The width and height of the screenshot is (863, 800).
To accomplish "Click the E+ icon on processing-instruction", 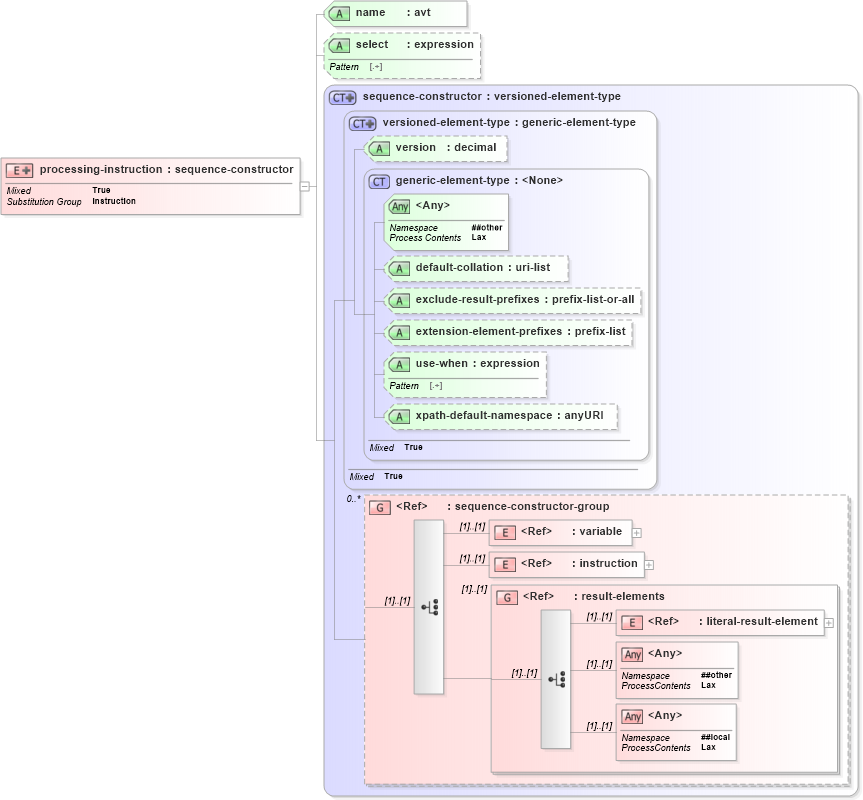I will click(x=20, y=169).
